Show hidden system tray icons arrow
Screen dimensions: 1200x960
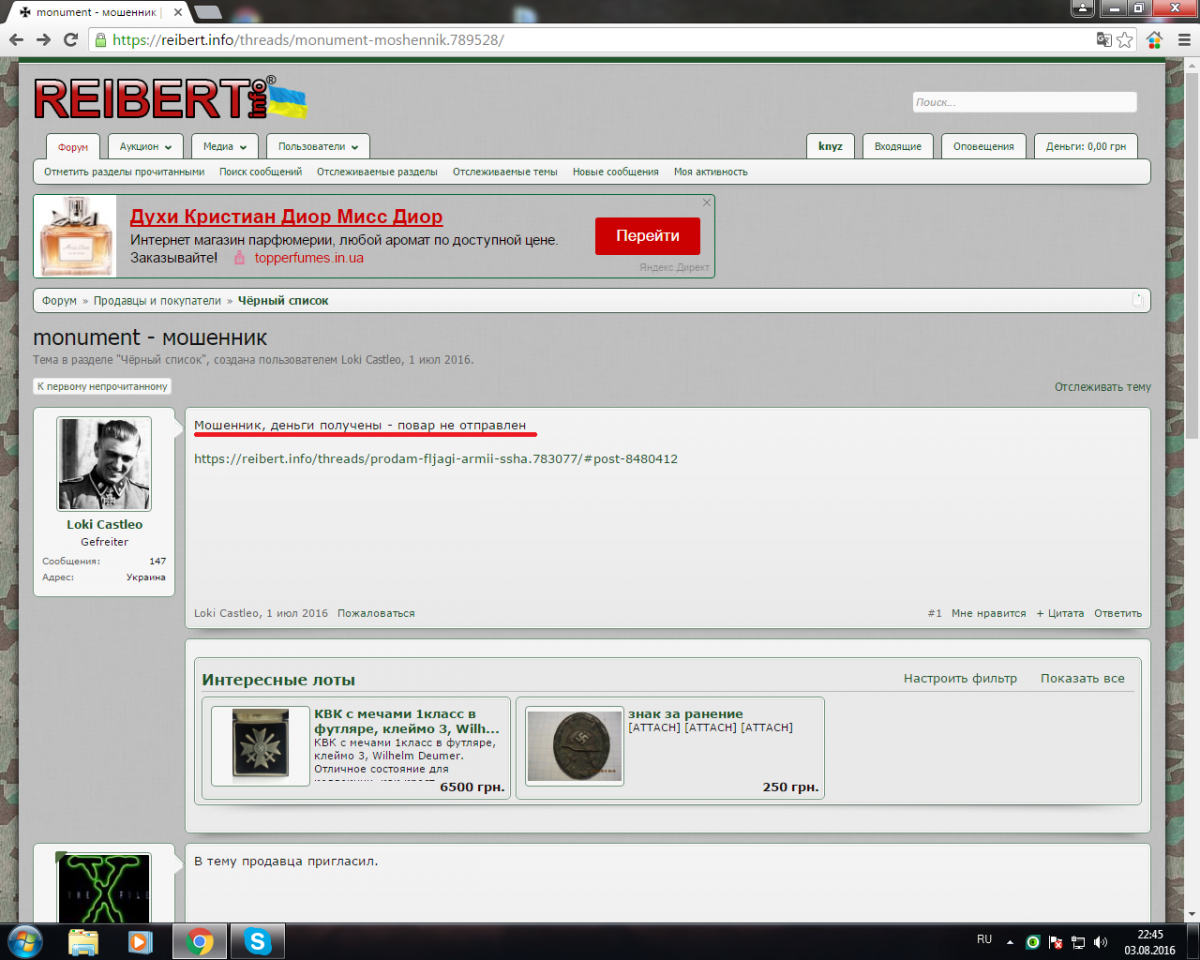1011,942
